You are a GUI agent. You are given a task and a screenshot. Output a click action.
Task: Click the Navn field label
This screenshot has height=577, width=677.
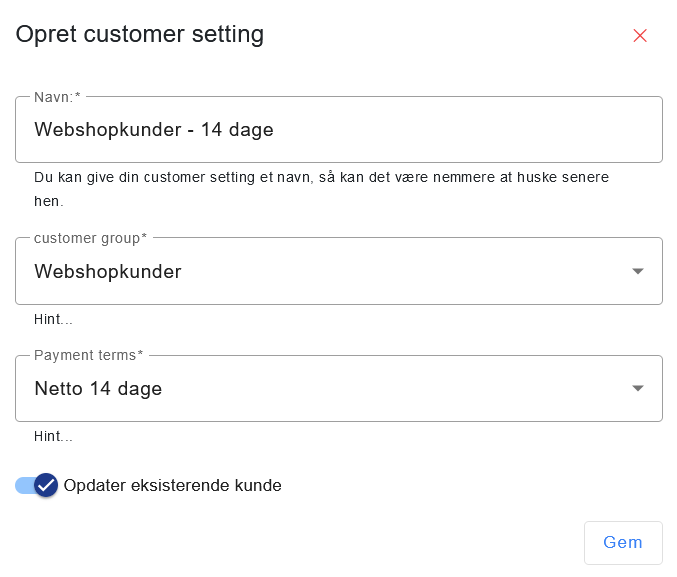pos(57,97)
